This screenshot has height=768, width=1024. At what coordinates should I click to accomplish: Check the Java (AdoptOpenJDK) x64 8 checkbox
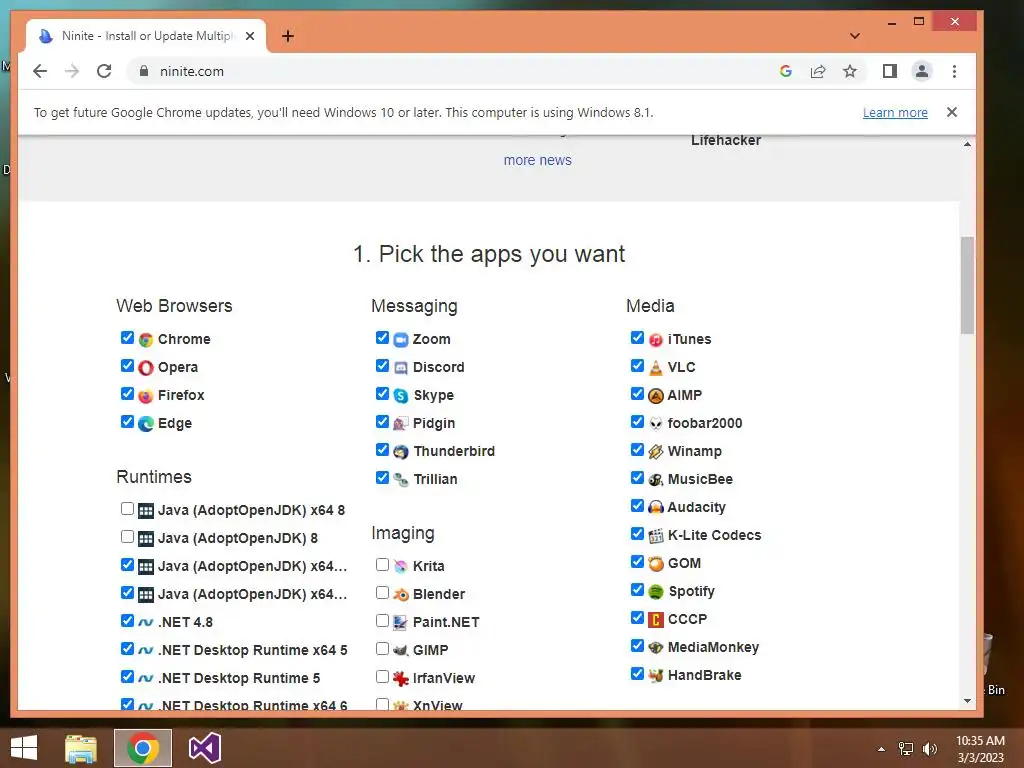coord(127,509)
